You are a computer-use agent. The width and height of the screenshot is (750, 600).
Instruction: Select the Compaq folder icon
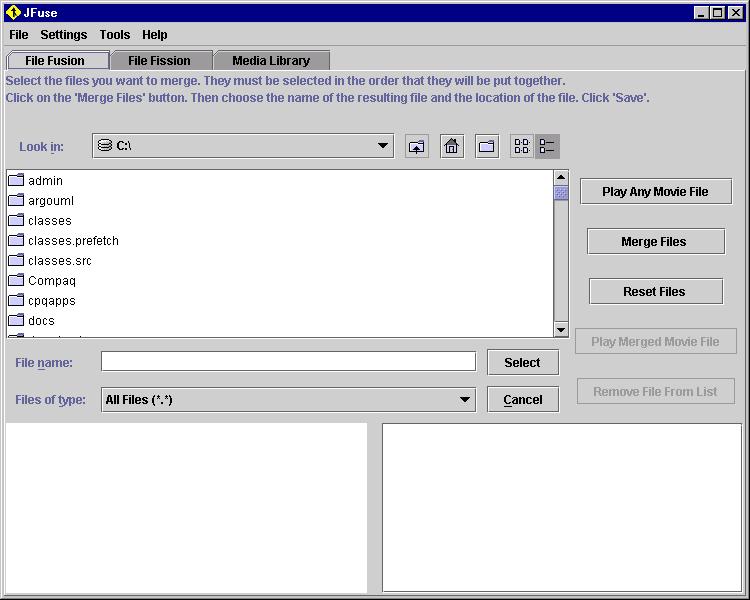tap(16, 281)
